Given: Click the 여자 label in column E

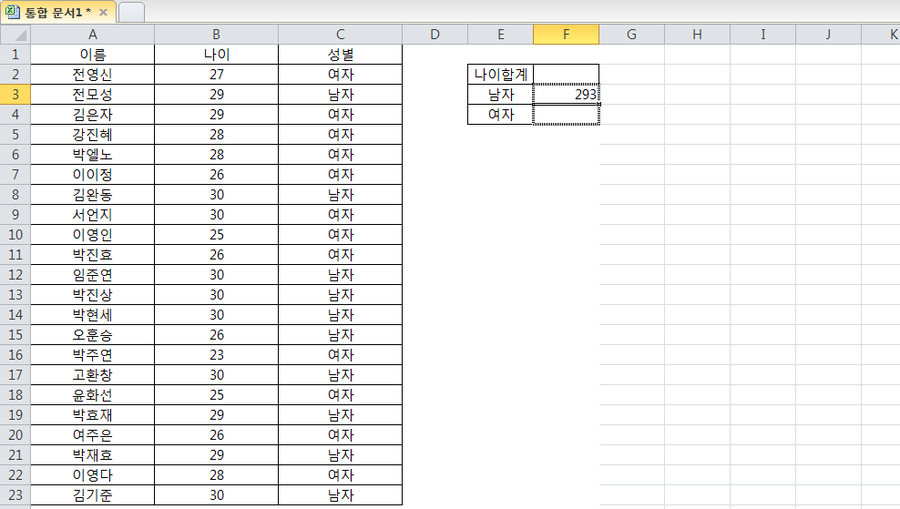Looking at the screenshot, I should (x=501, y=115).
